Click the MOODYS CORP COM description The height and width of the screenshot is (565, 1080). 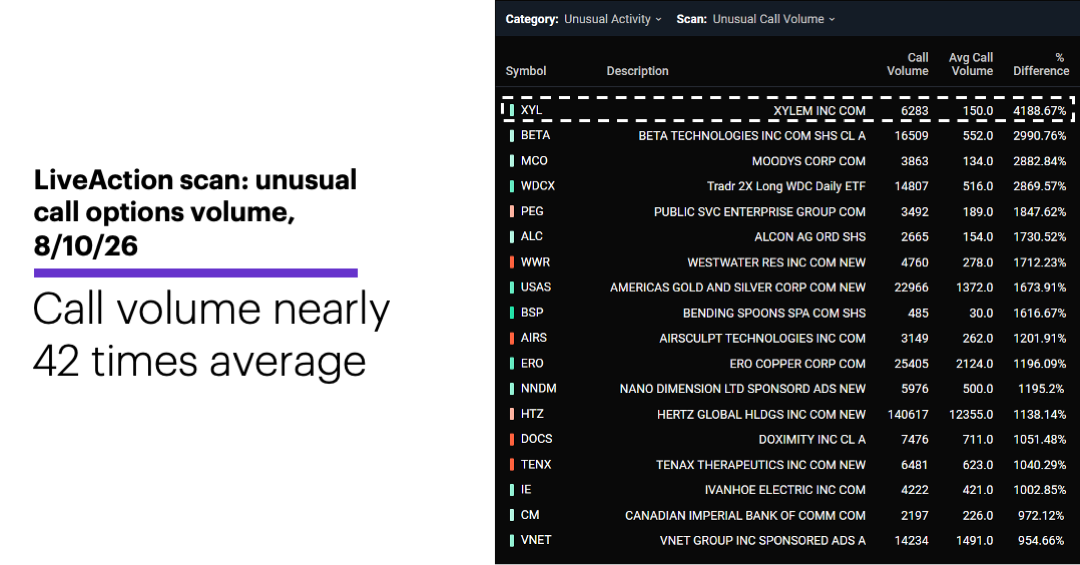809,161
